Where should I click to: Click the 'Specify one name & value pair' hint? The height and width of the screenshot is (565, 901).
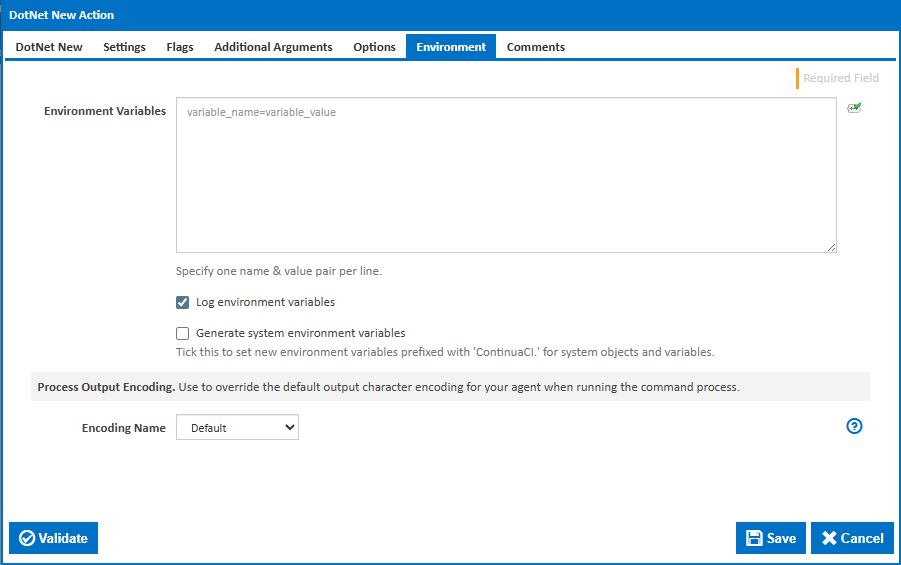tap(279, 271)
